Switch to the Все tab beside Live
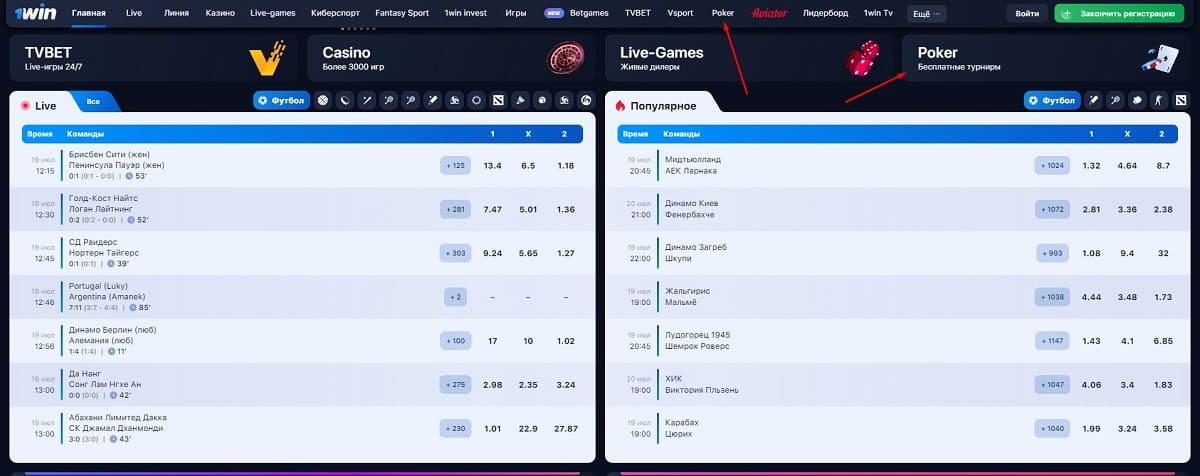The width and height of the screenshot is (1200, 476). pos(93,101)
